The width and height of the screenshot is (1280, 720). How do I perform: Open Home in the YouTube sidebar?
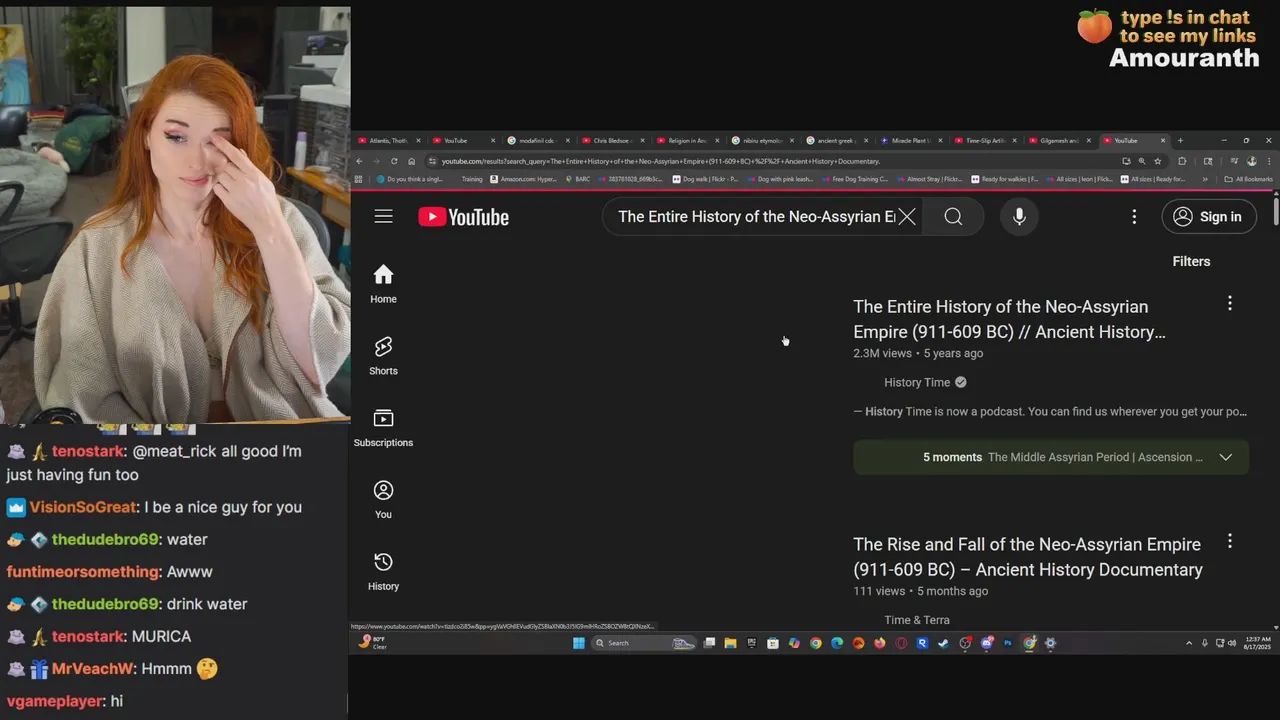383,284
